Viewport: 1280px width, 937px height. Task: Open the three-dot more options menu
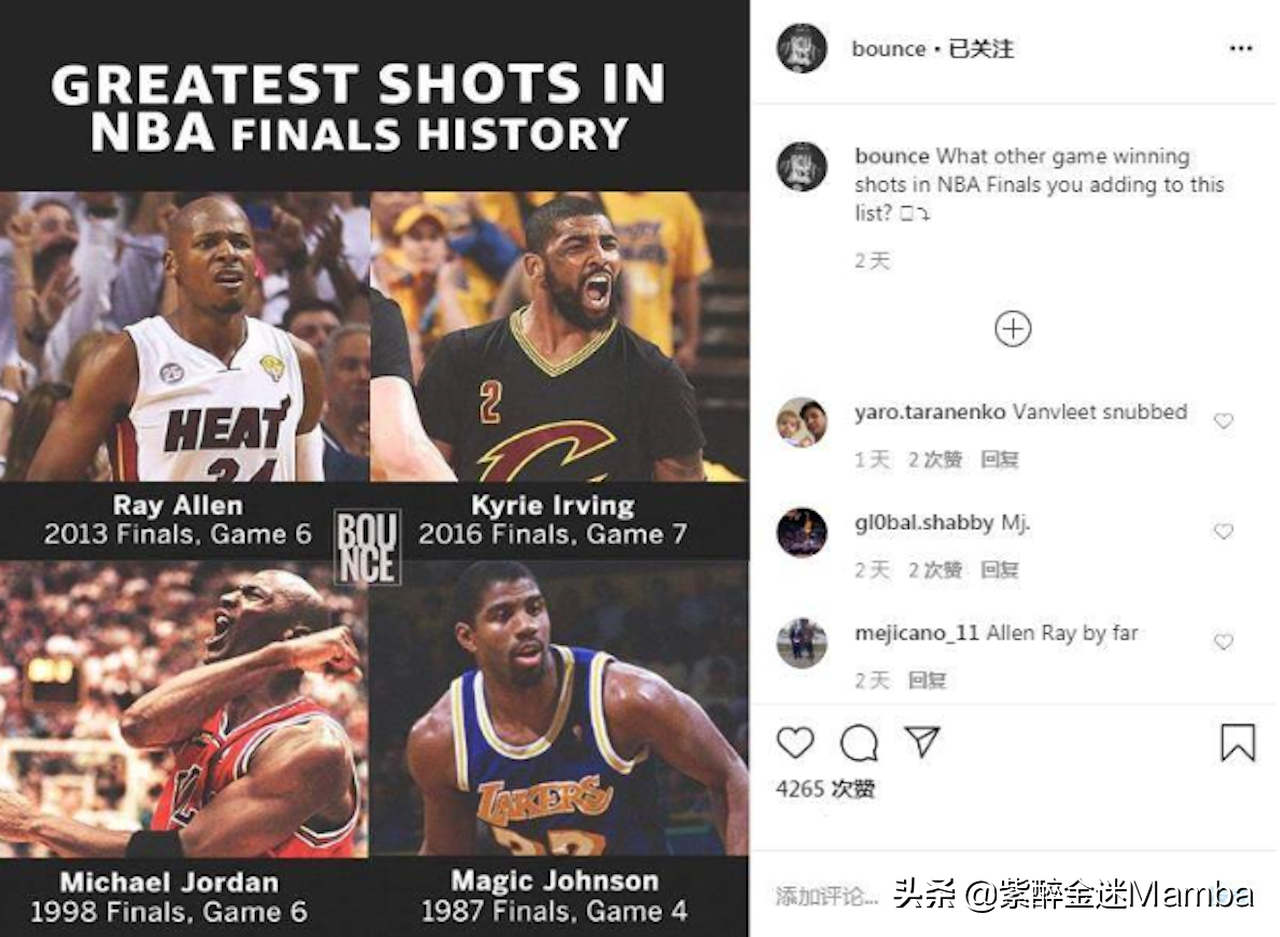[x=1241, y=48]
